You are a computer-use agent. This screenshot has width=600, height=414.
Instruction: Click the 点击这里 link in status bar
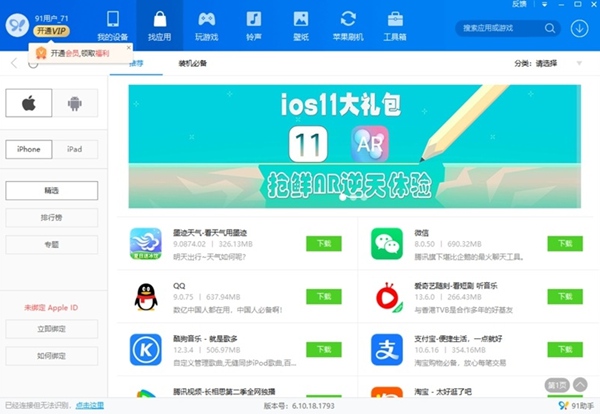pos(90,406)
